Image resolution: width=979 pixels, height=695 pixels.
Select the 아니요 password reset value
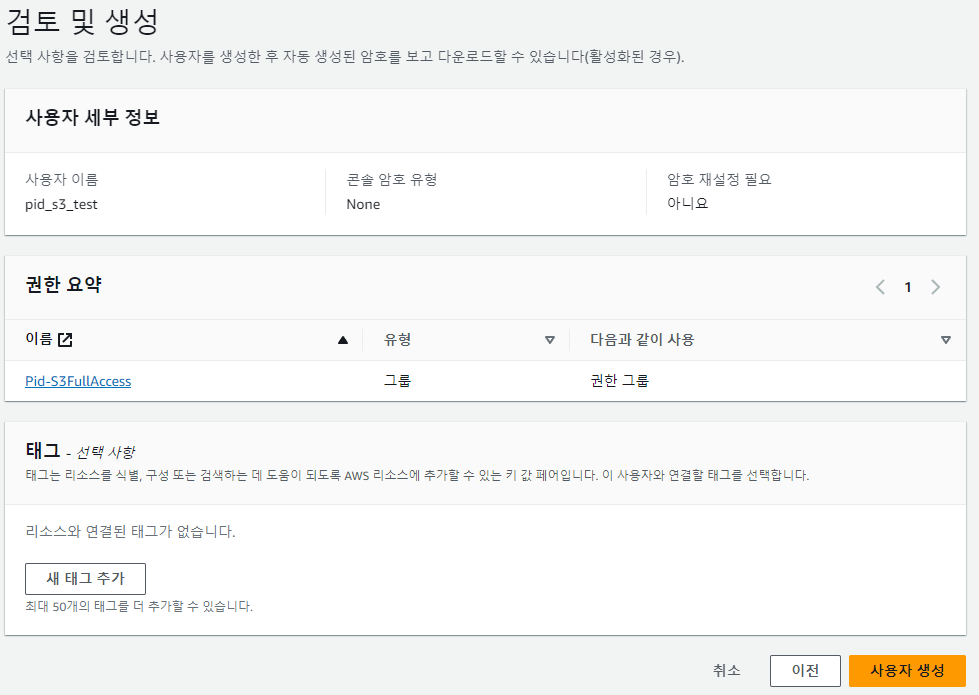(687, 203)
